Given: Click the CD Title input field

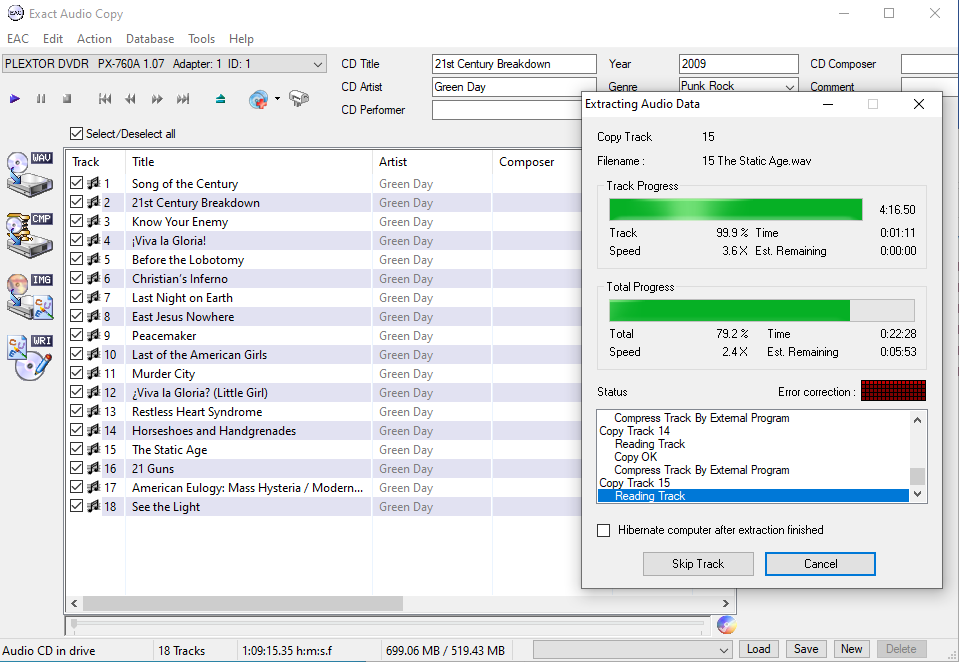Looking at the screenshot, I should (x=514, y=64).
